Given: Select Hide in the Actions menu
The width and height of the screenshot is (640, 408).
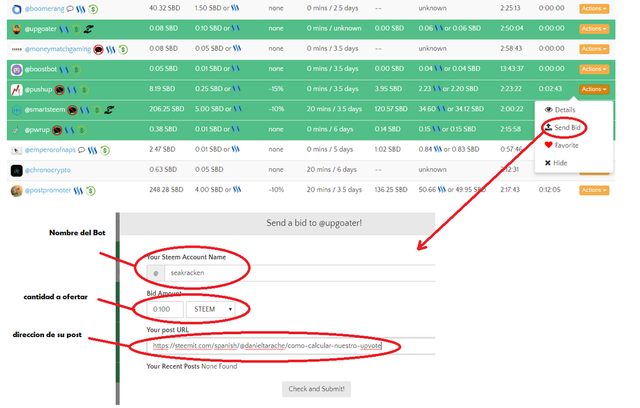Looking at the screenshot, I should 556,163.
